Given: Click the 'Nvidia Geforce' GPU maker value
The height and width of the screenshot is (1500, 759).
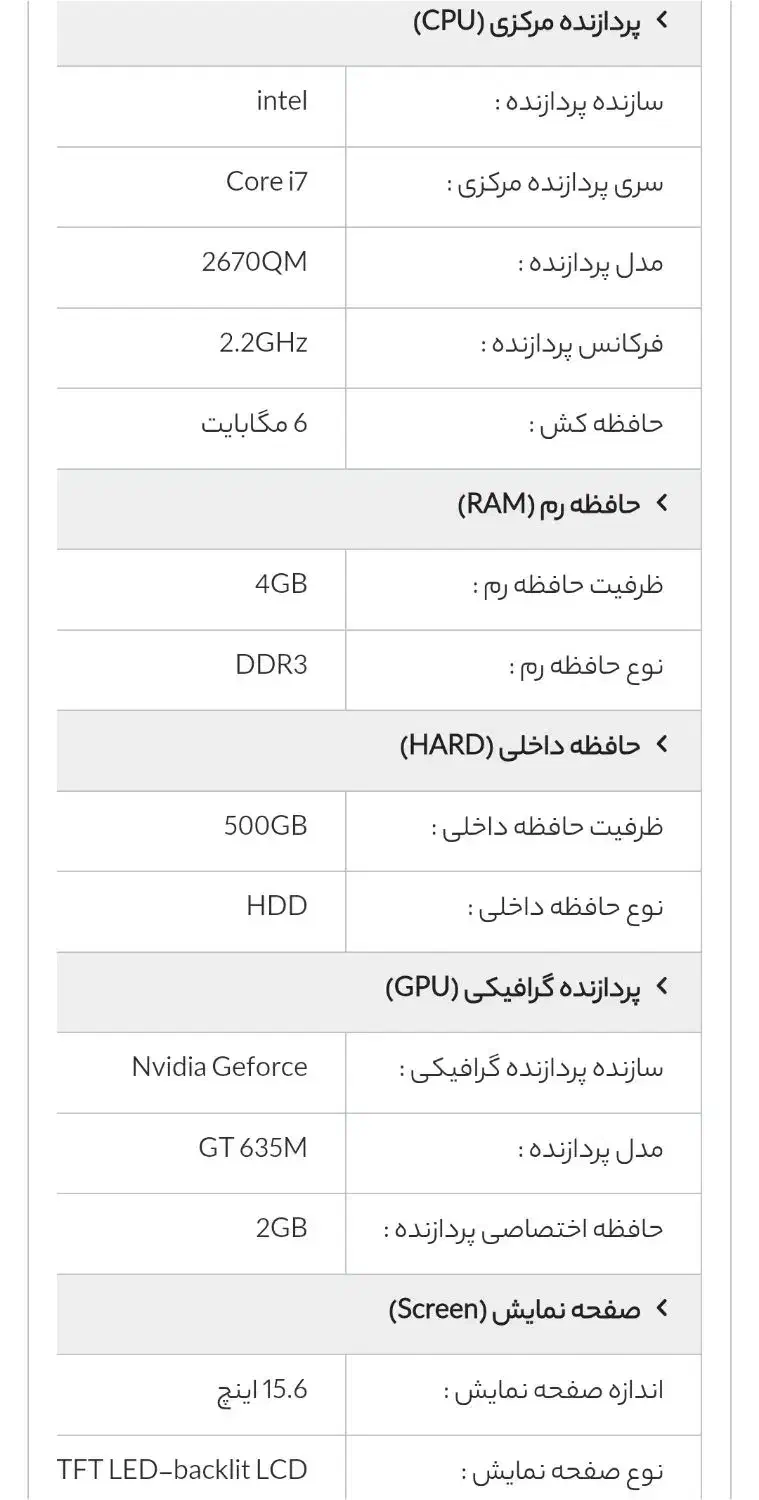Looking at the screenshot, I should 220,1067.
